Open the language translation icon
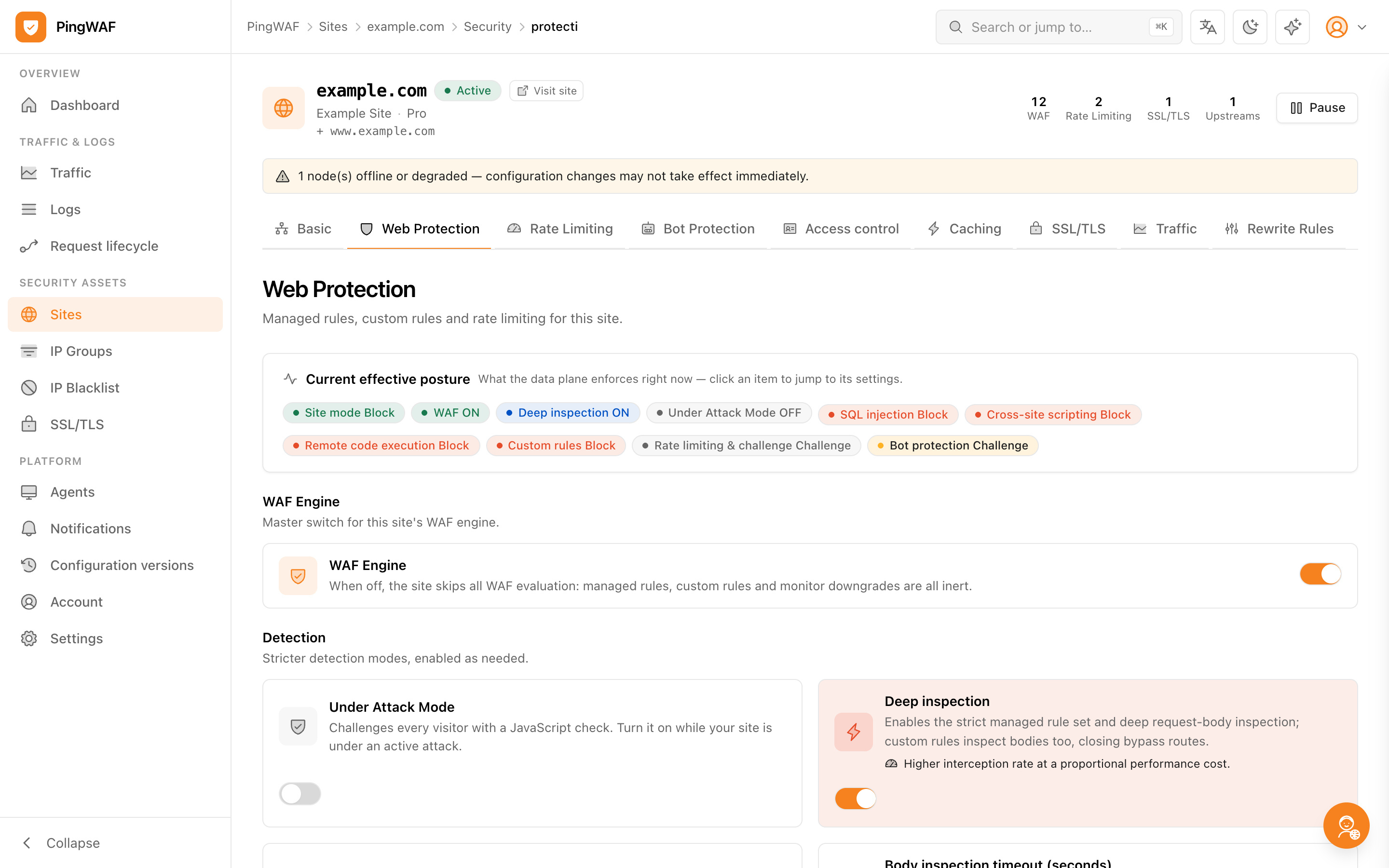 point(1208,27)
